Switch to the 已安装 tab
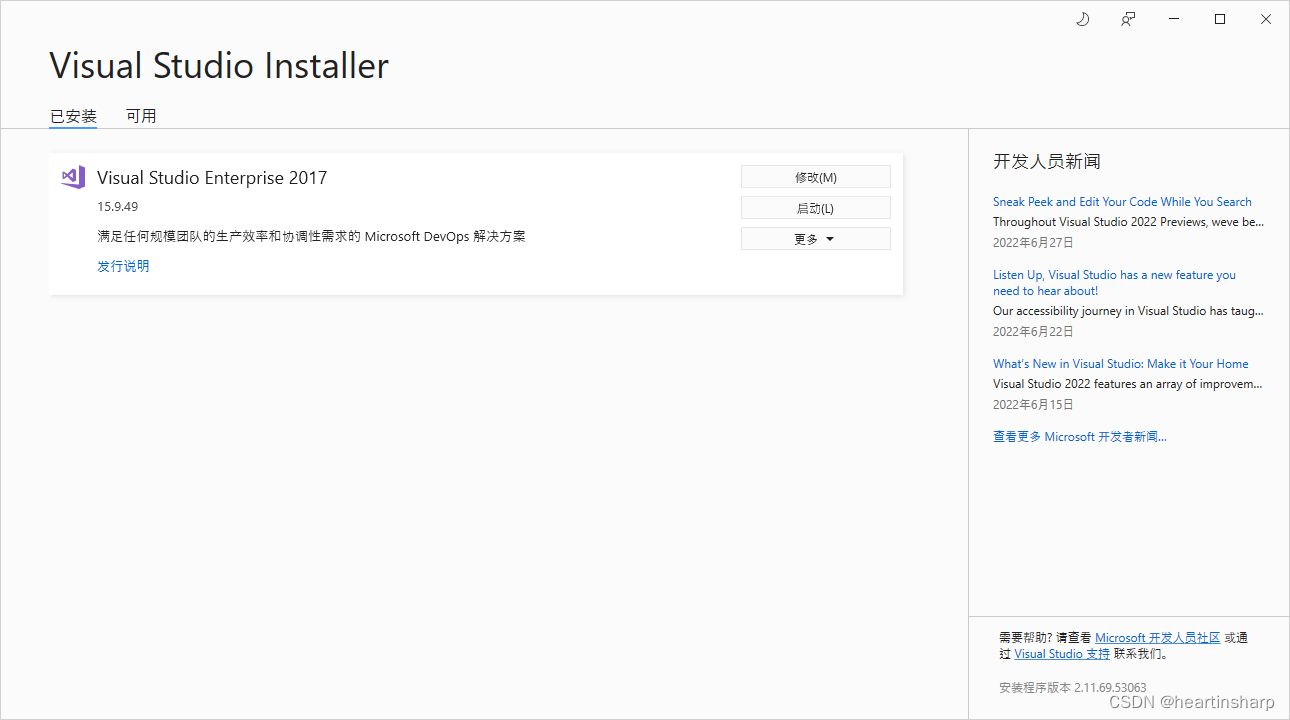 [73, 116]
